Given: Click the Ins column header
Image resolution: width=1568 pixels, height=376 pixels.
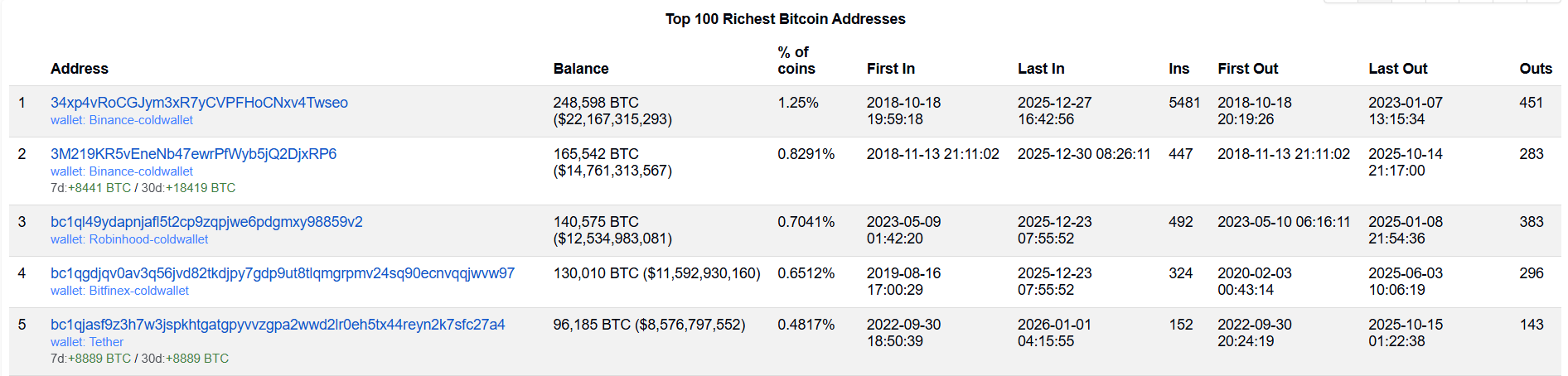Looking at the screenshot, I should click(1178, 69).
